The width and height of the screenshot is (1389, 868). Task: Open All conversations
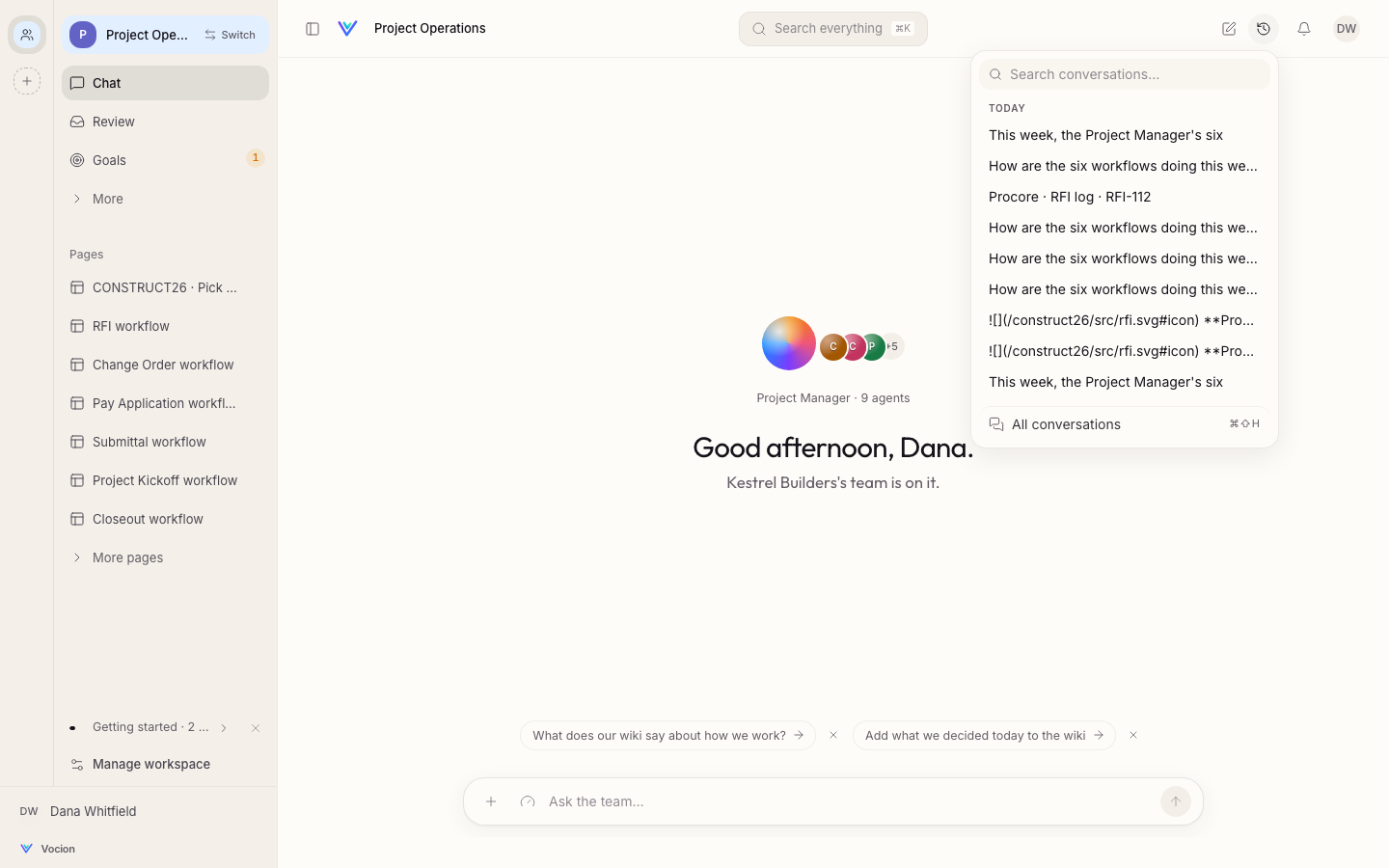coord(1125,424)
